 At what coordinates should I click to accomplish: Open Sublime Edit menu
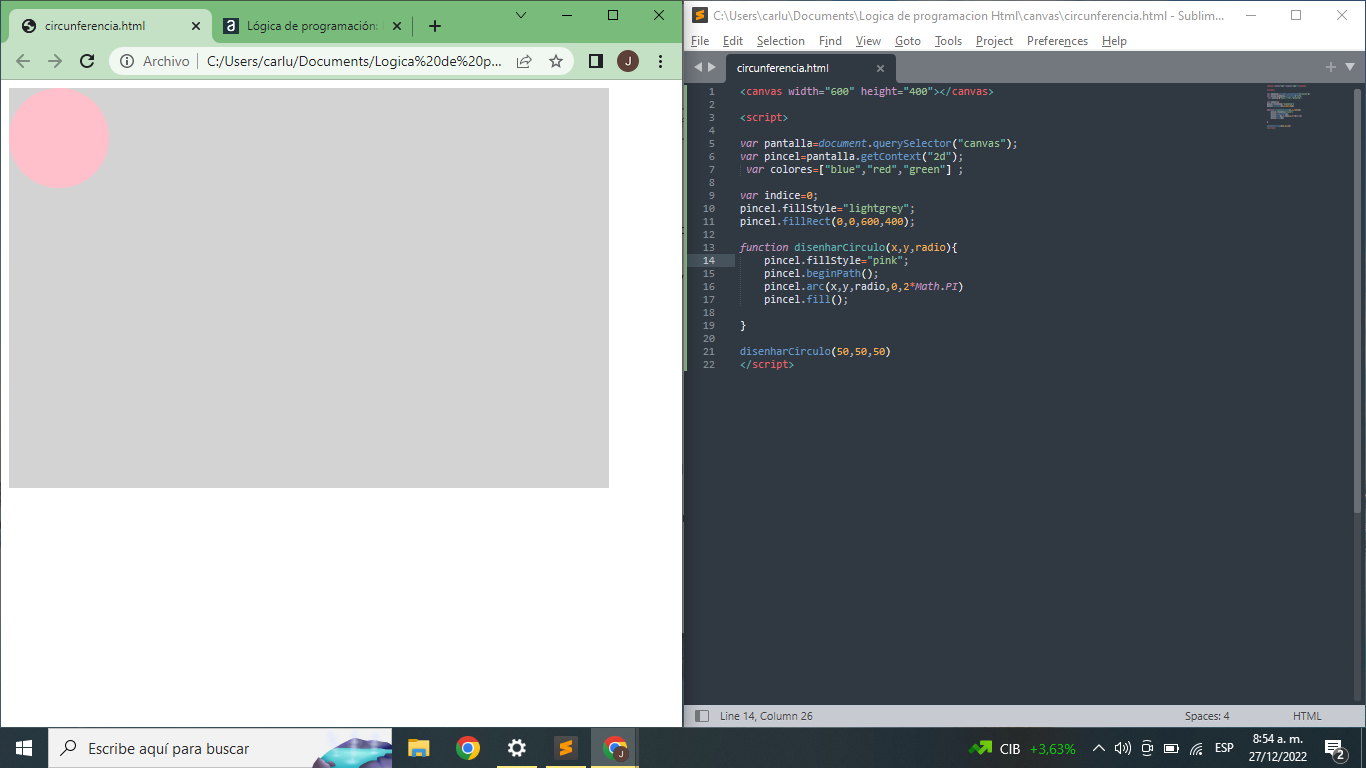point(733,41)
